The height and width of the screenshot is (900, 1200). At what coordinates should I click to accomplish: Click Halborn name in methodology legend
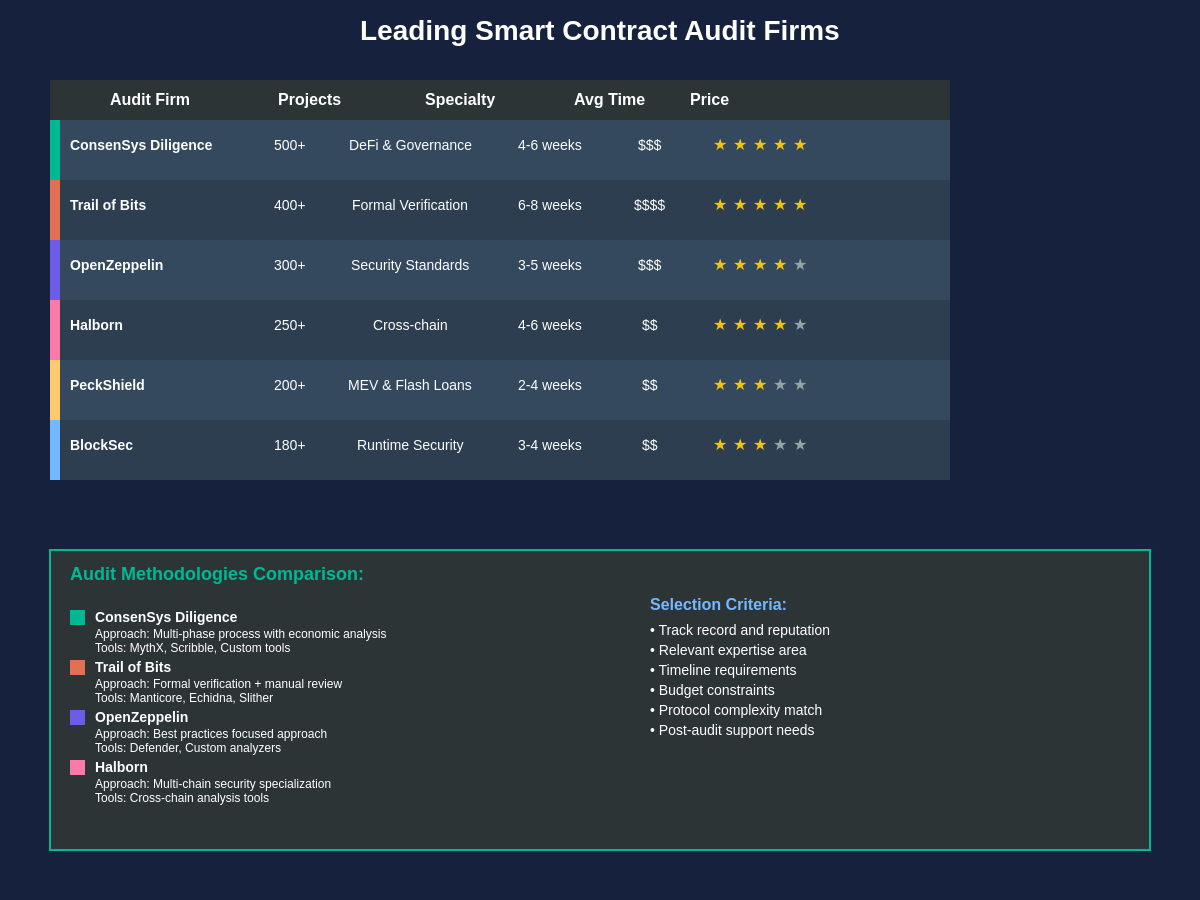click(x=121, y=767)
